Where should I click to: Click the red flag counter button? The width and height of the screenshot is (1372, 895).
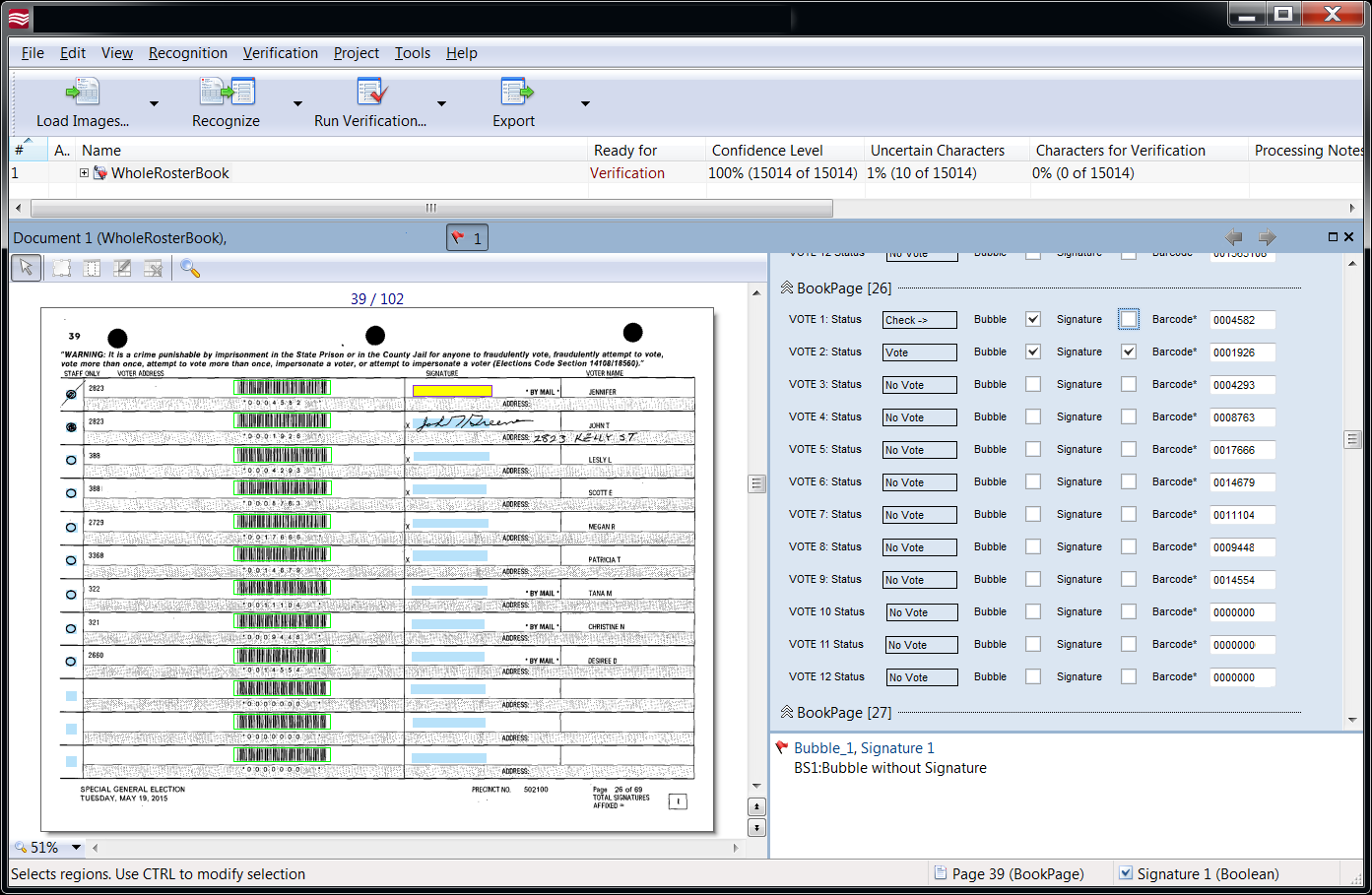pos(467,238)
